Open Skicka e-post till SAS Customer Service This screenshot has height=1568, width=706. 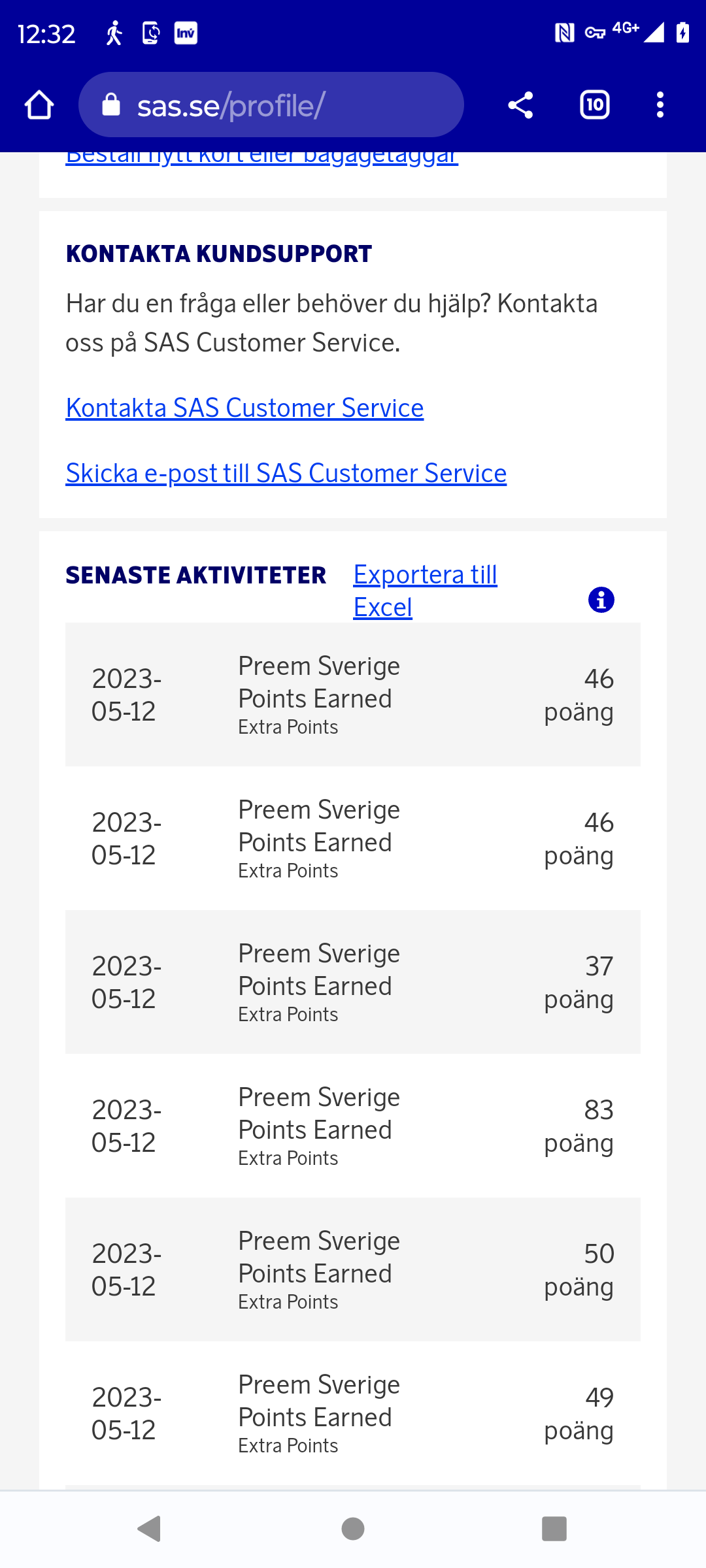click(286, 473)
